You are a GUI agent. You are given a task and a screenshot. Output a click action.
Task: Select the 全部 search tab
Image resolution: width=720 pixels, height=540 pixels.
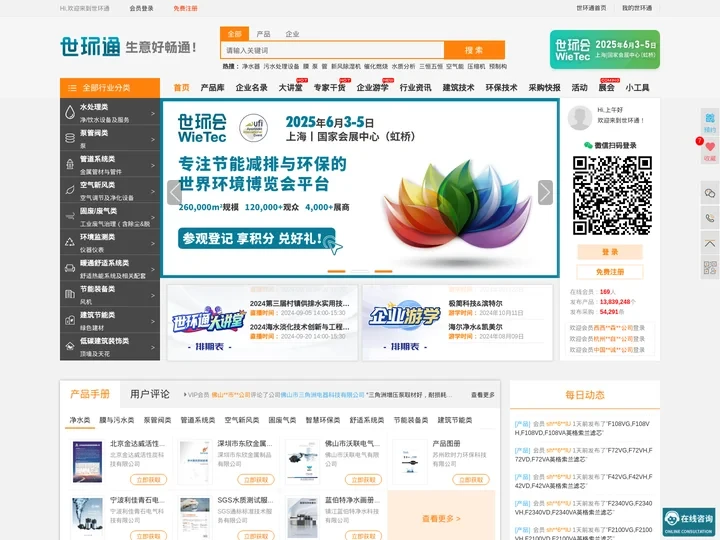tap(234, 34)
